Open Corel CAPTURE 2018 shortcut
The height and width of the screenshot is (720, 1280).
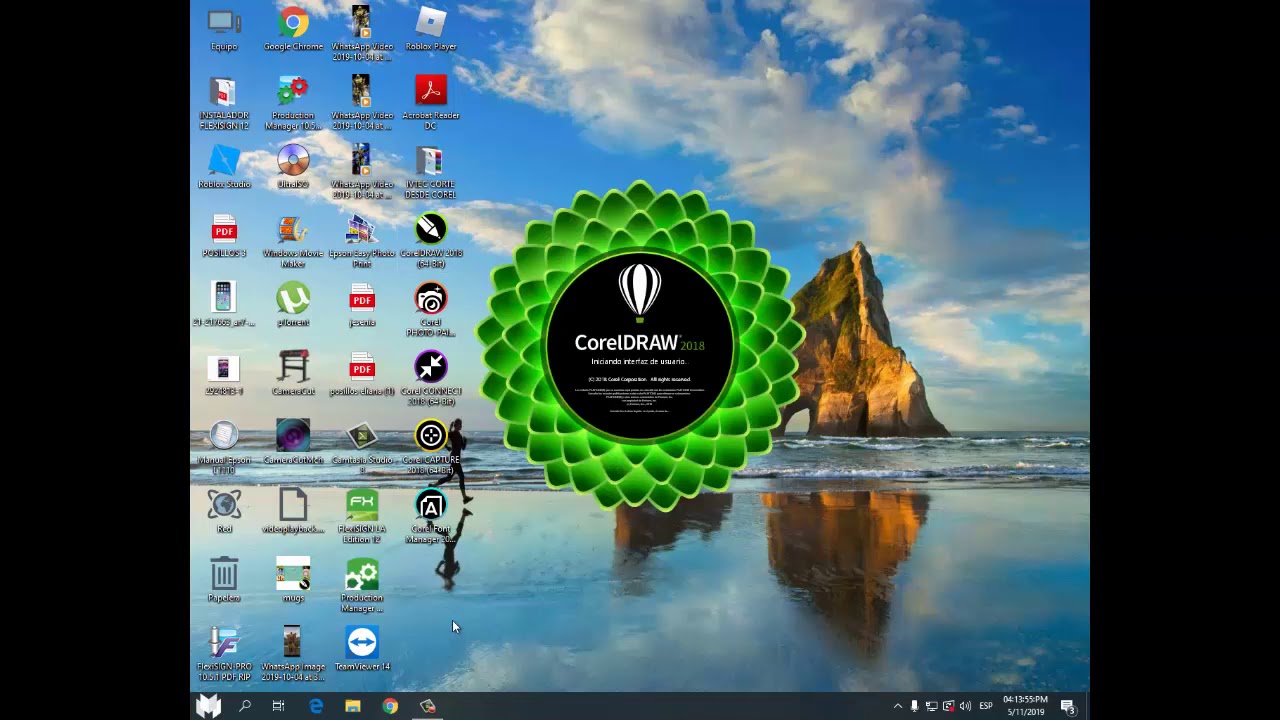point(431,448)
